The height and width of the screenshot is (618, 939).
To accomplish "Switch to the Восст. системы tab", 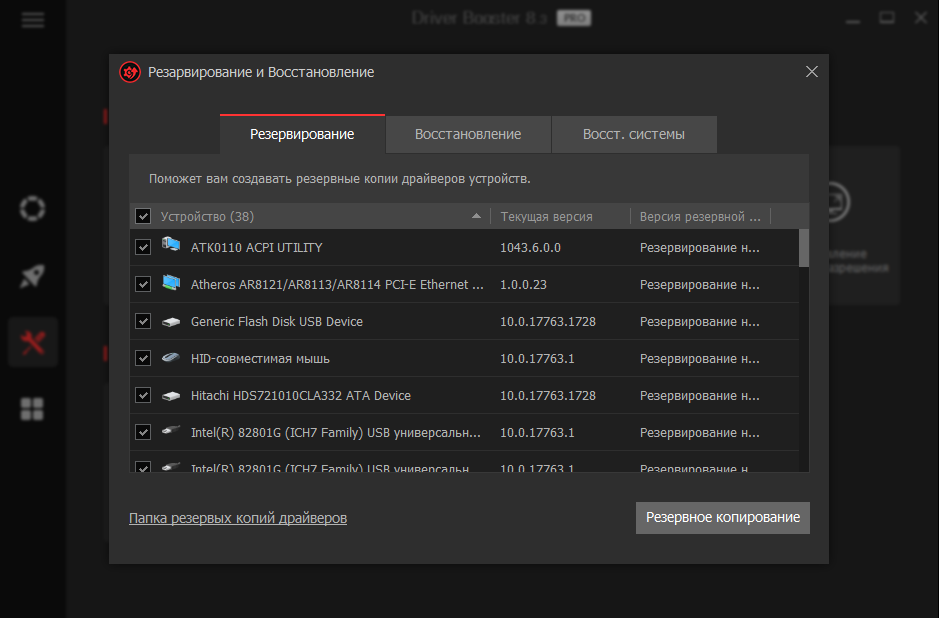I will click(x=634, y=134).
